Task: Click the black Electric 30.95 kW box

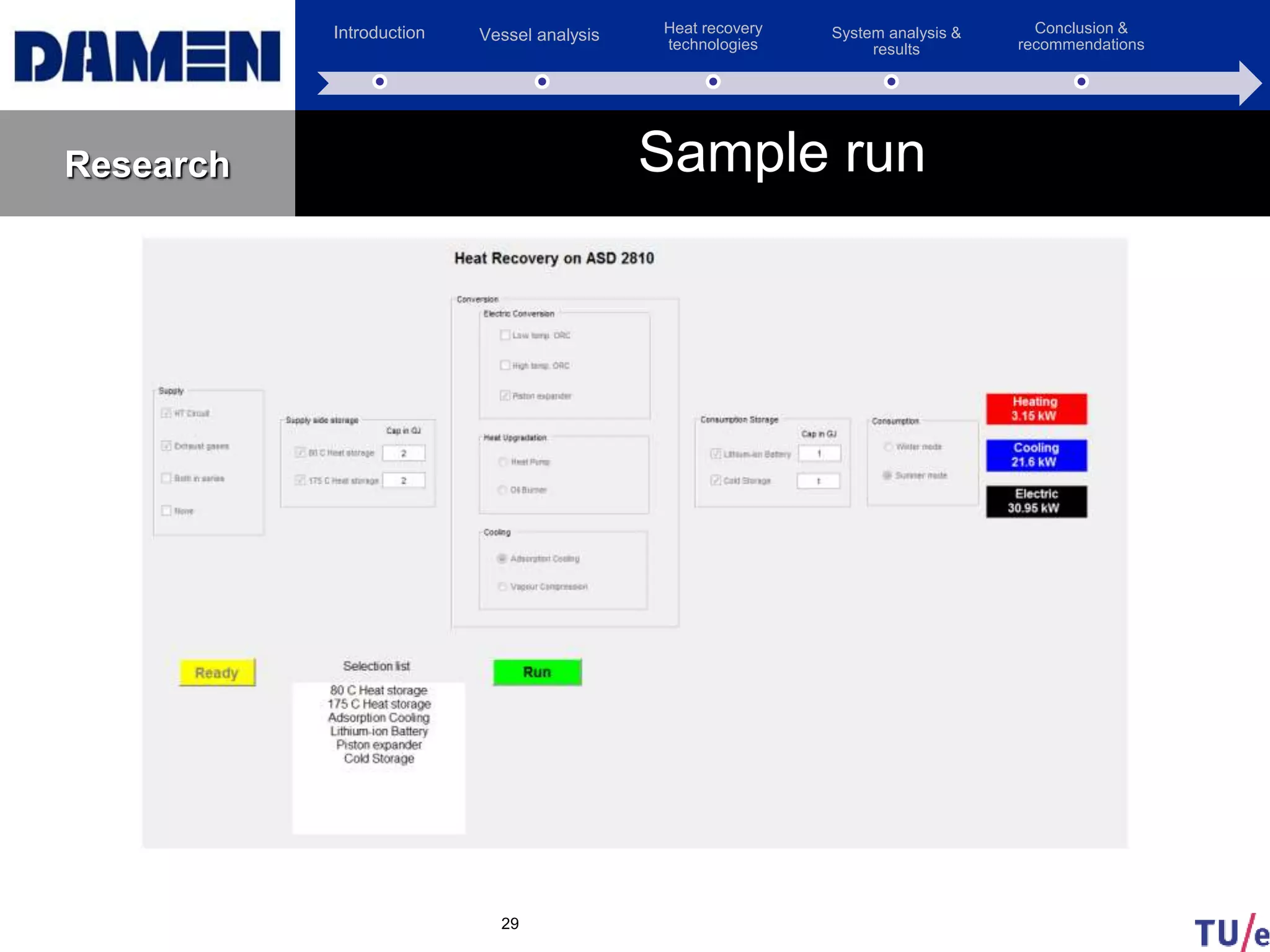Action: 1036,501
